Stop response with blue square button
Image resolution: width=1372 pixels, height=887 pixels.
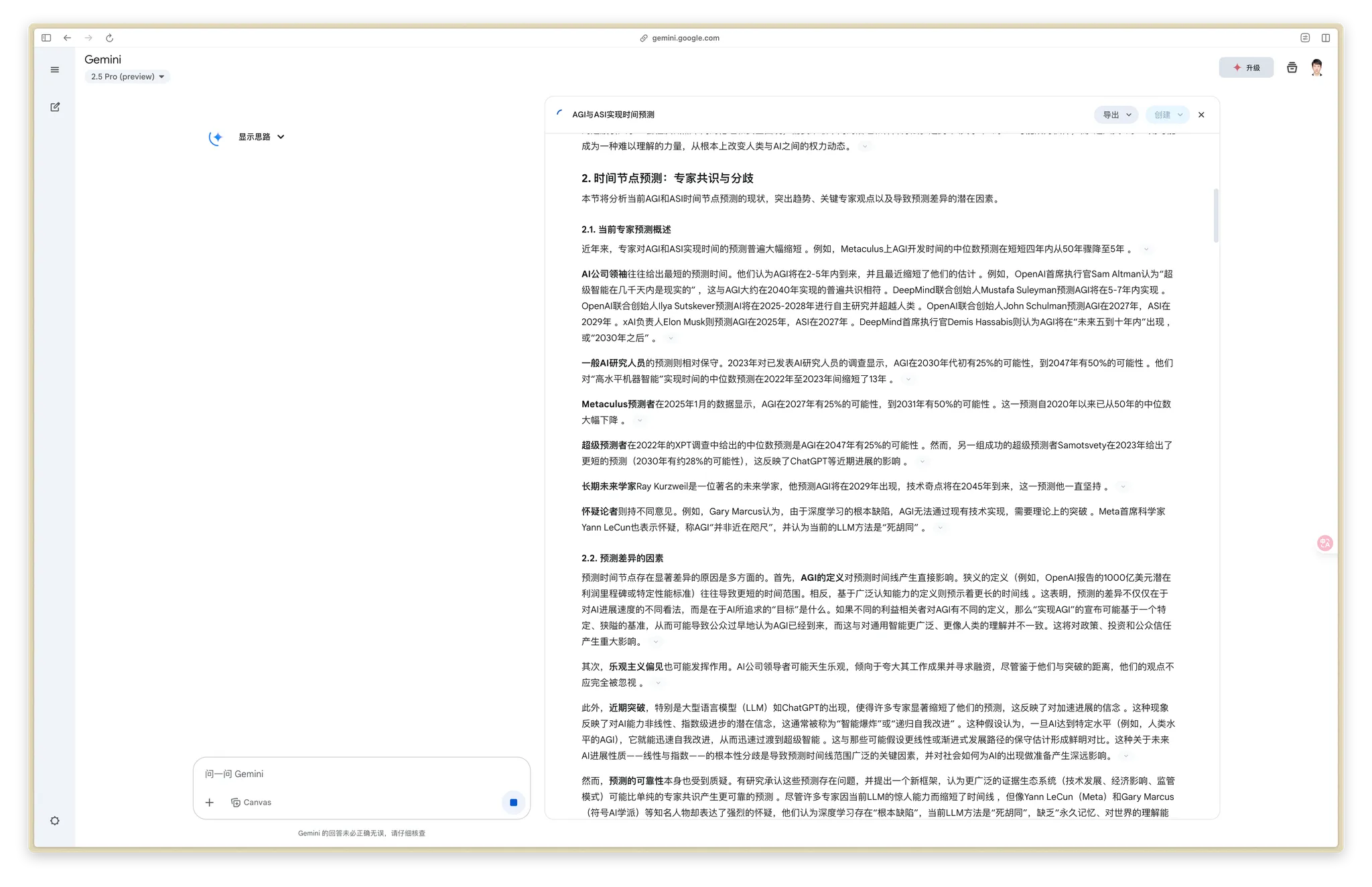pos(513,802)
